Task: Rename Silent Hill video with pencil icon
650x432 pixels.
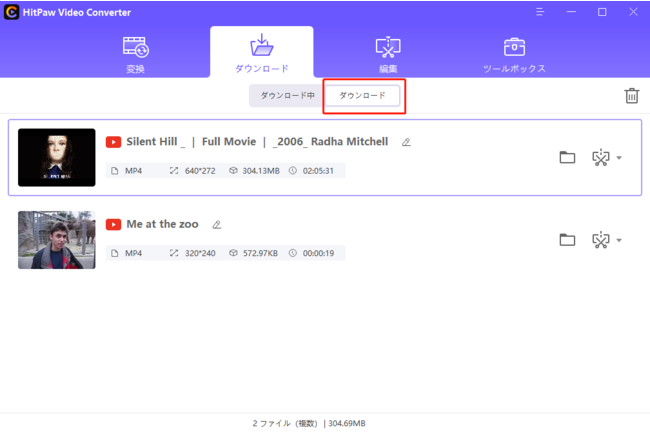Action: (x=406, y=142)
